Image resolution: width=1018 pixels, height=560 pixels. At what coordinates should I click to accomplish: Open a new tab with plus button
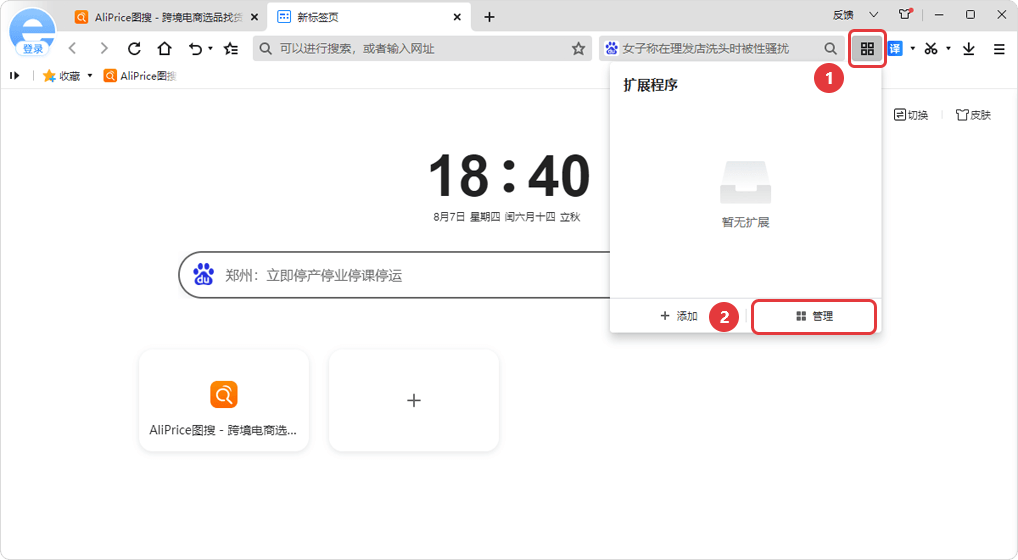point(489,17)
